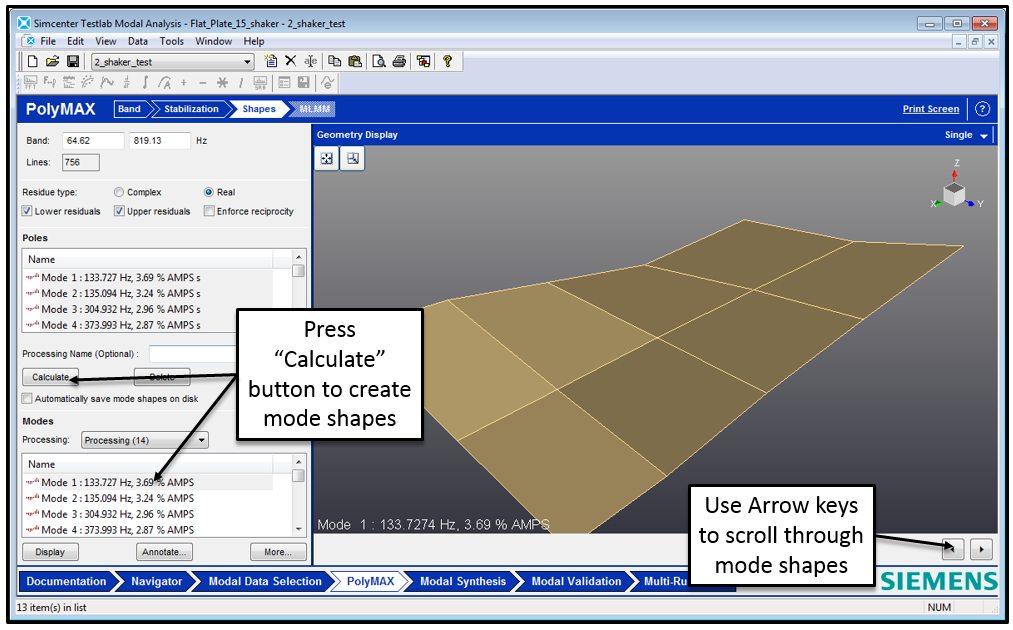Create a new project with New icon
The image size is (1013, 630).
pos(32,61)
